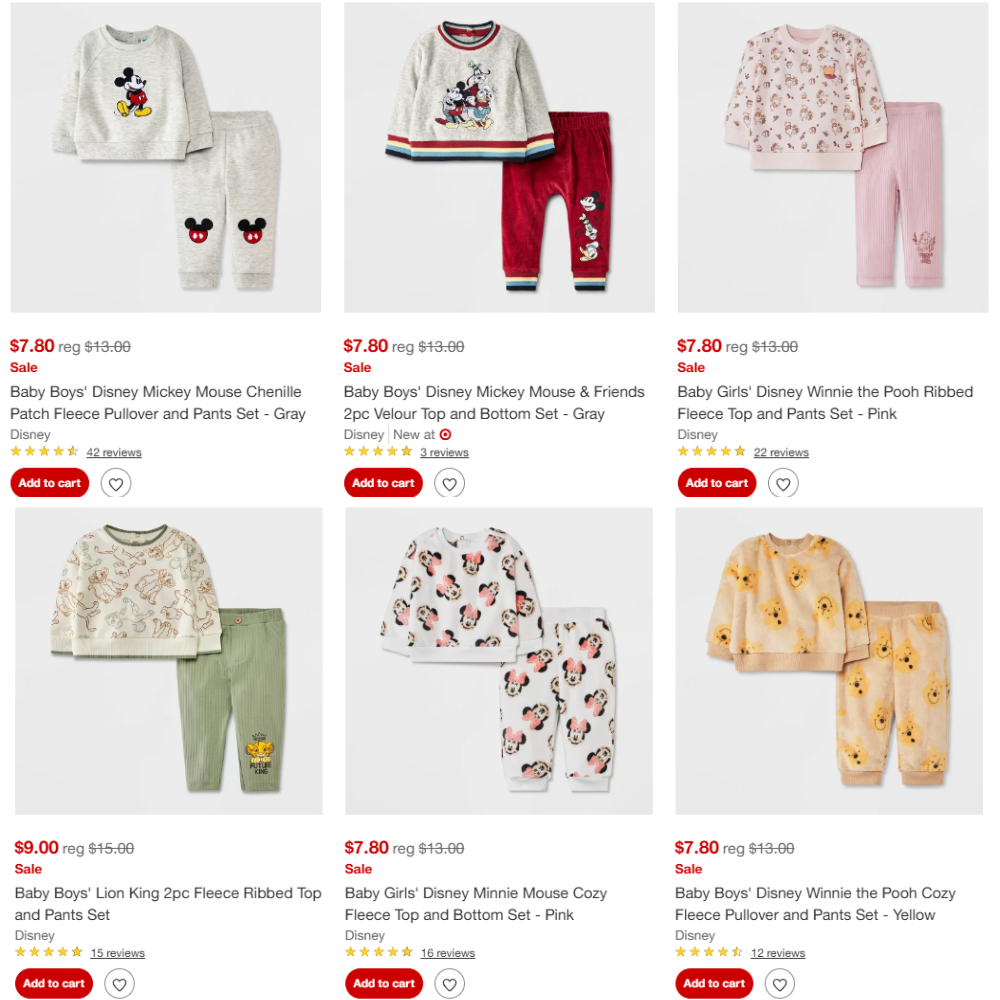
Task: View the 15 reviews for Lion King set
Action: point(117,953)
